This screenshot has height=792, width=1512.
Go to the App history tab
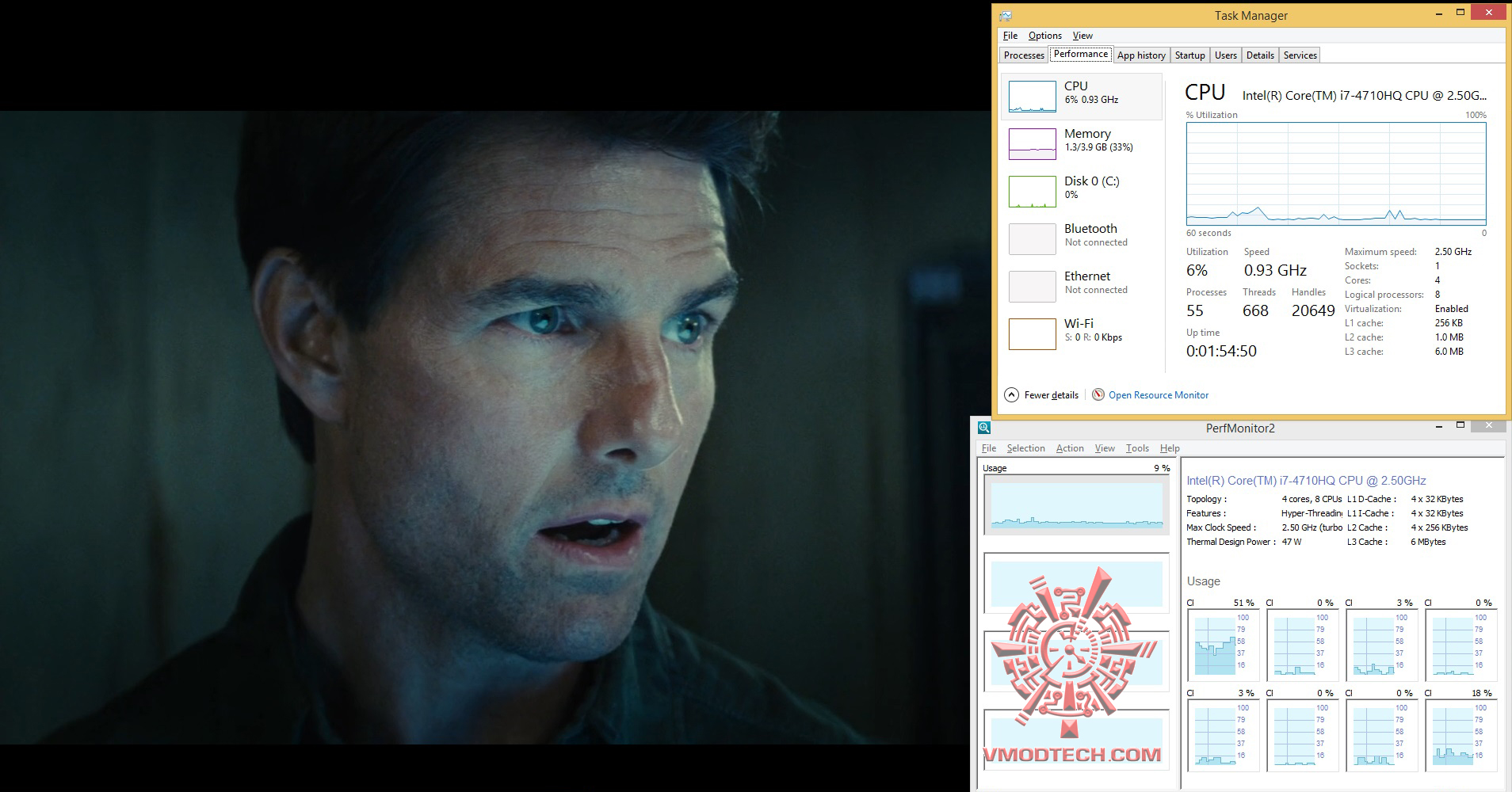tap(1141, 55)
